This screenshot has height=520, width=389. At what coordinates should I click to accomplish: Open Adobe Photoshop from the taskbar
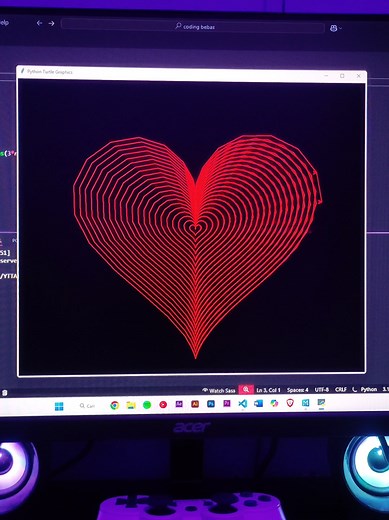pyautogui.click(x=211, y=404)
